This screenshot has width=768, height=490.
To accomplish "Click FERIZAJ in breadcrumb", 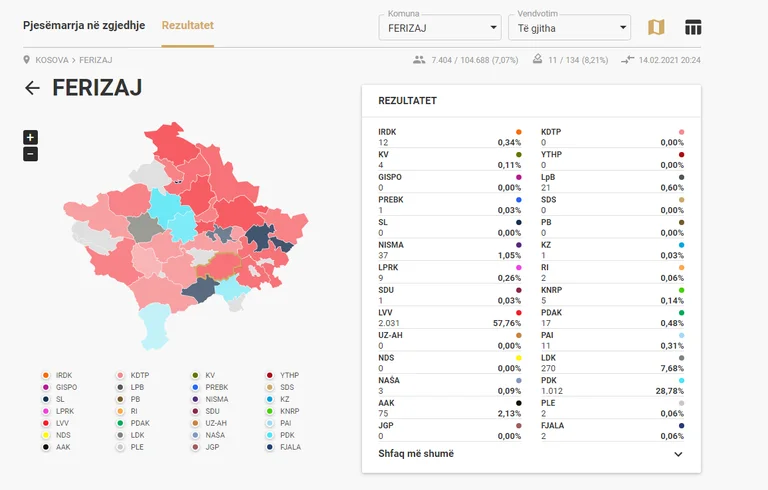I will [x=96, y=60].
